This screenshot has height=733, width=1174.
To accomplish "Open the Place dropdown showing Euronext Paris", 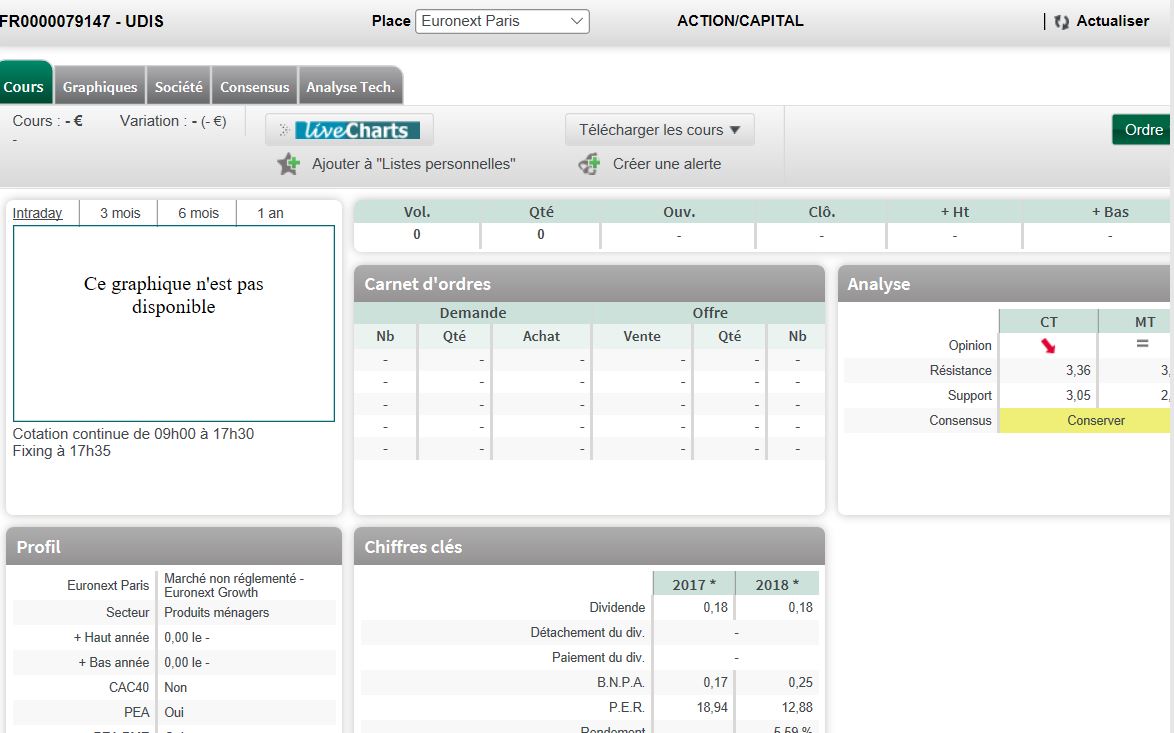I will (x=502, y=21).
